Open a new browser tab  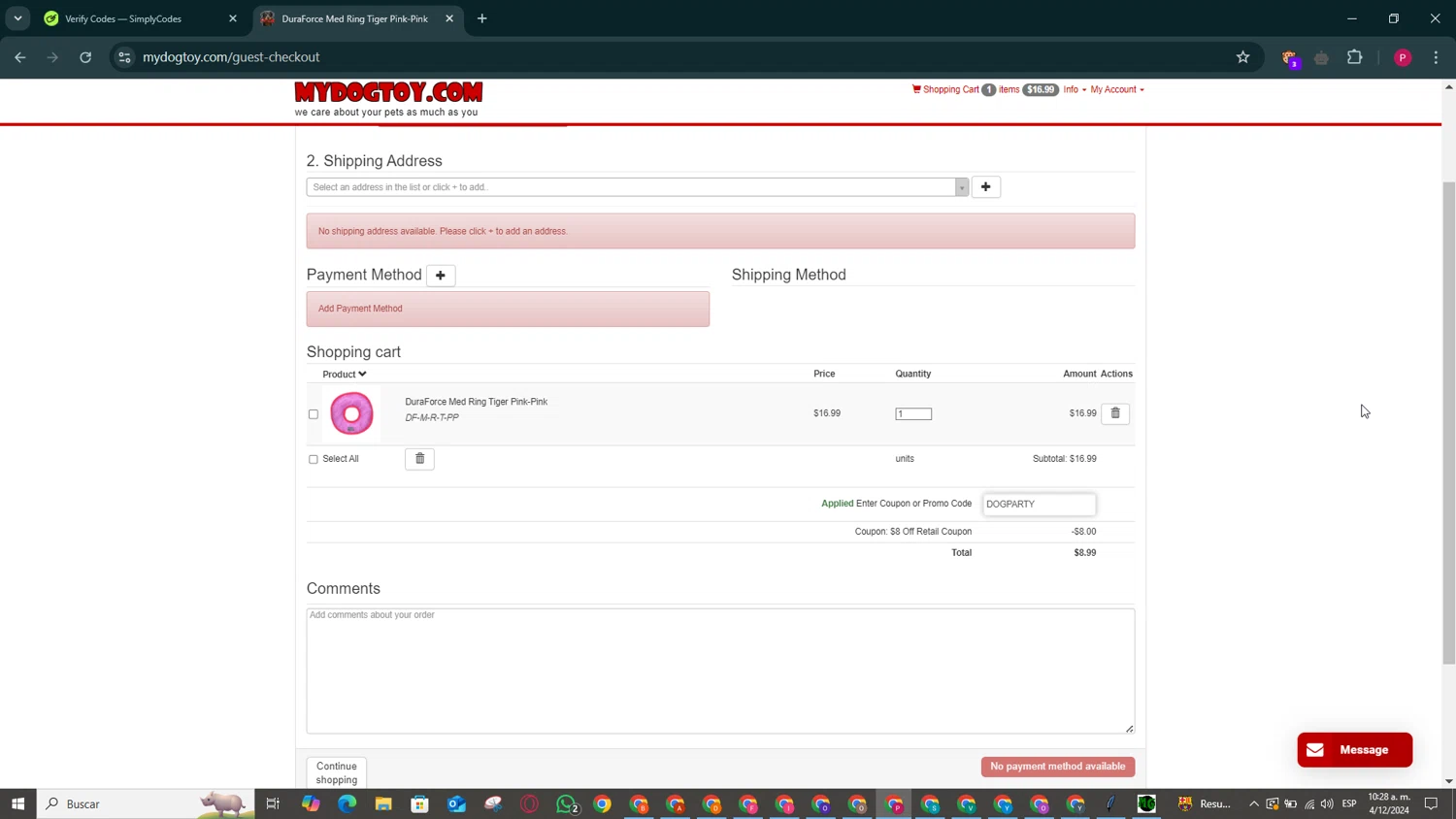click(x=482, y=18)
